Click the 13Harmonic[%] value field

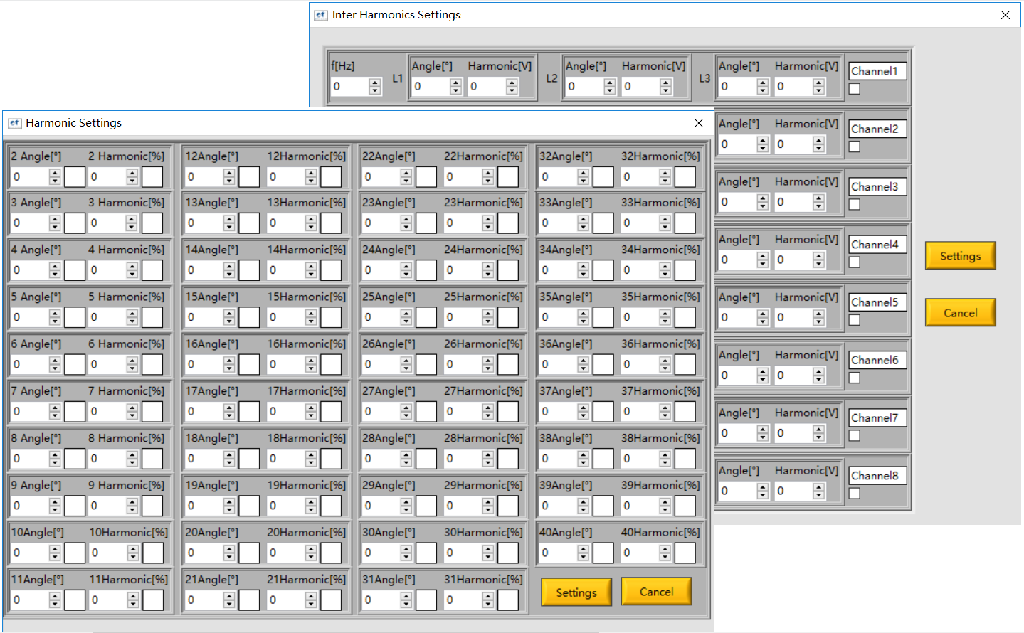pos(285,223)
